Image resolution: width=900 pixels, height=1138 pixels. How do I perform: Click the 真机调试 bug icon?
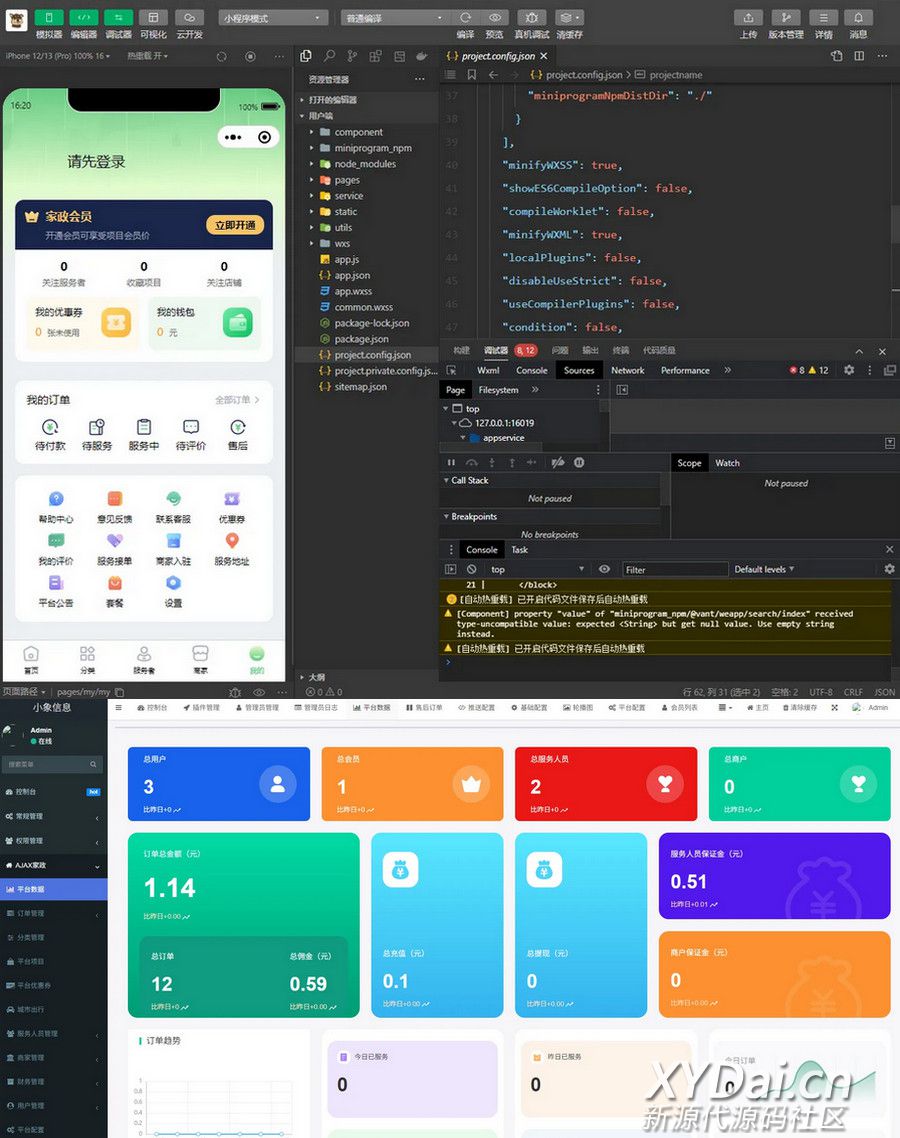tap(532, 18)
